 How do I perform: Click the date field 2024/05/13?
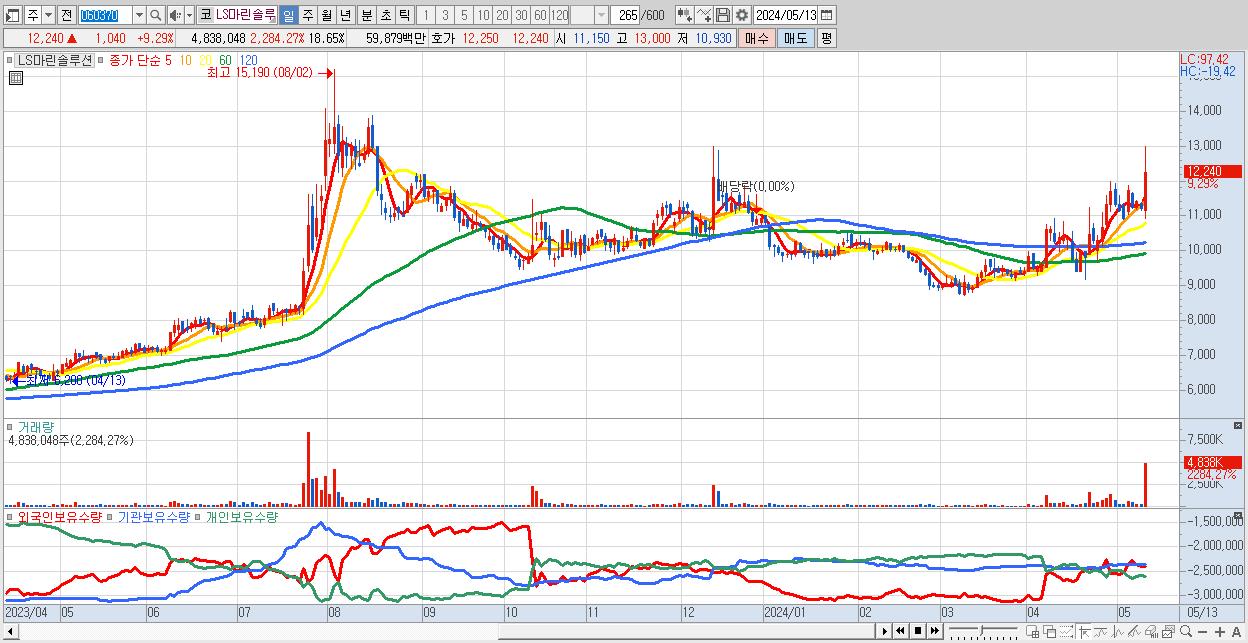(x=786, y=16)
